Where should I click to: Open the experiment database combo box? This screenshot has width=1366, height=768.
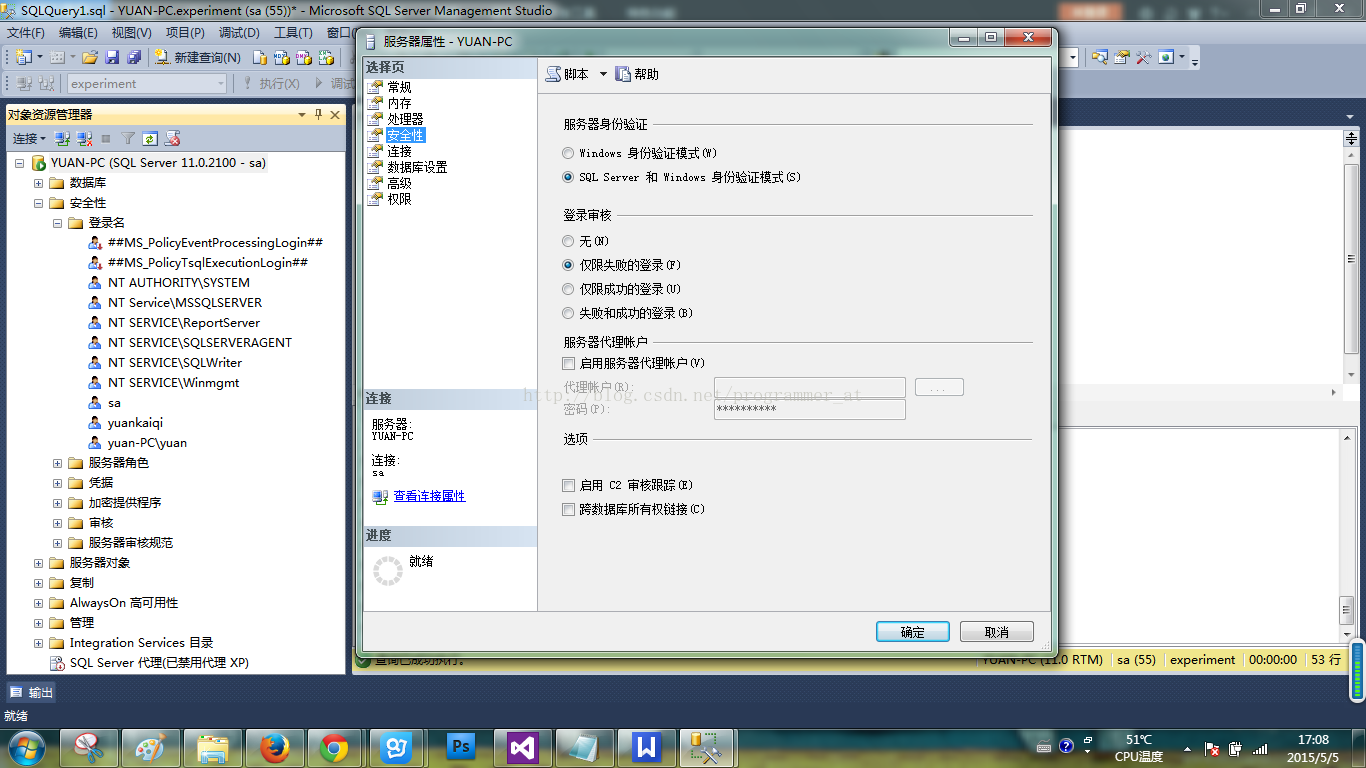148,84
